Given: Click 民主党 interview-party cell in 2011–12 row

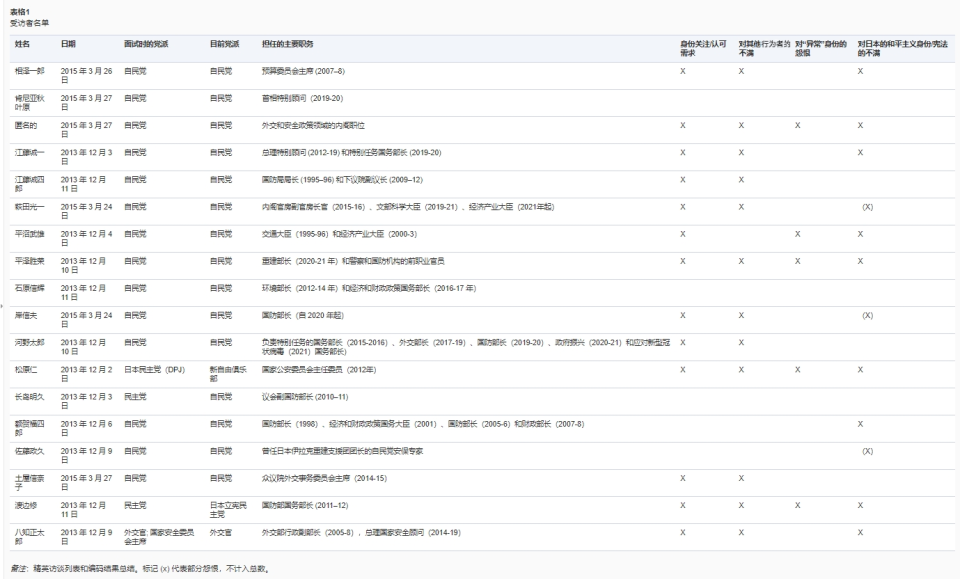Looking at the screenshot, I should [135, 505].
